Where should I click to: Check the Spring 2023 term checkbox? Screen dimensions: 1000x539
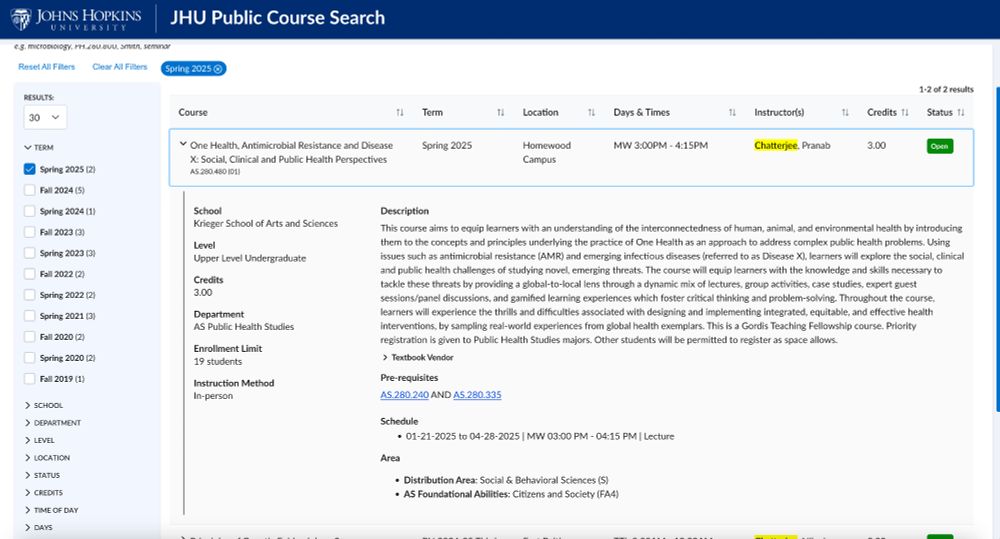(29, 253)
